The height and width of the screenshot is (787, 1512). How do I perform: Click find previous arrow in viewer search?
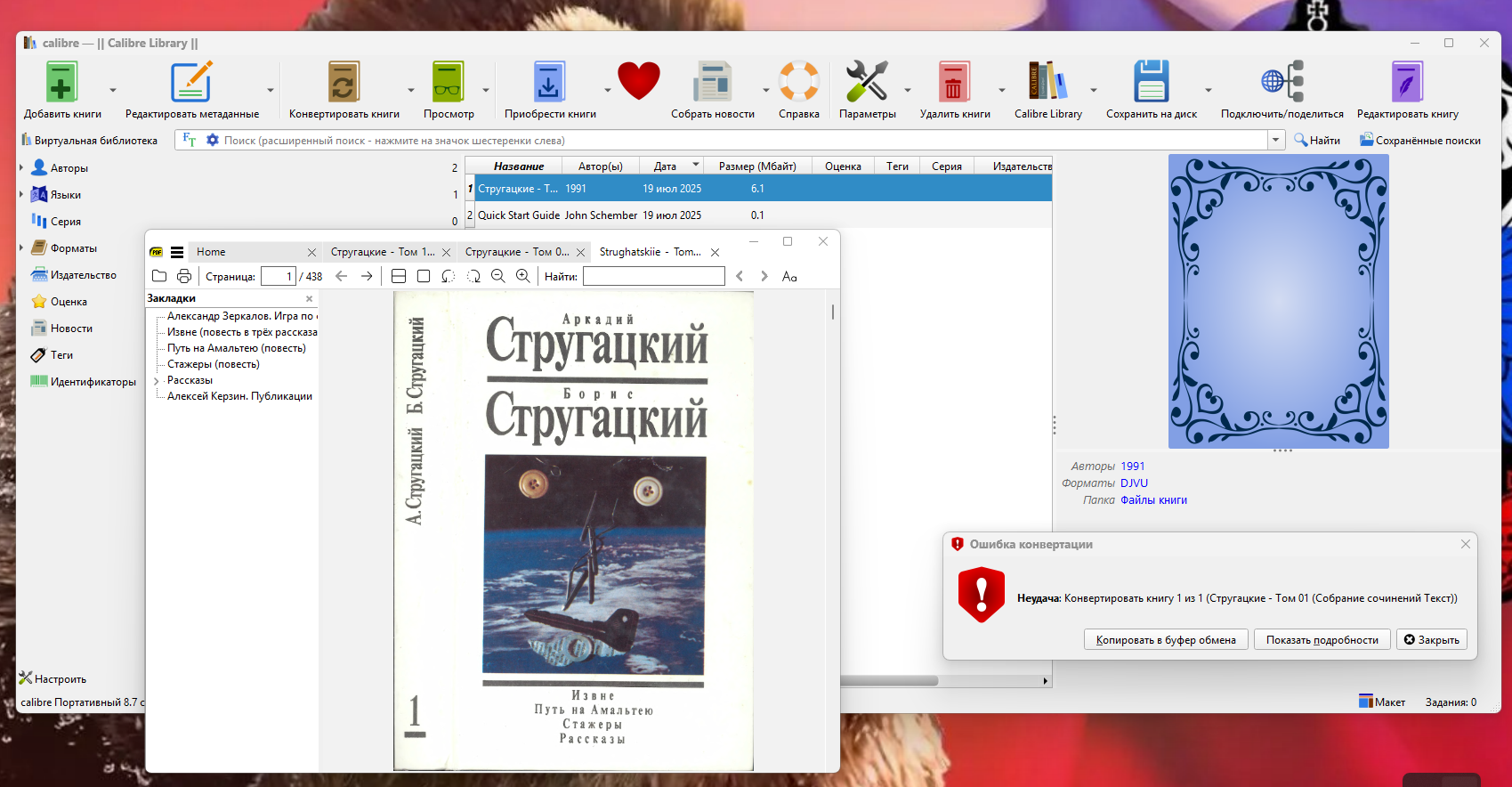pos(740,276)
